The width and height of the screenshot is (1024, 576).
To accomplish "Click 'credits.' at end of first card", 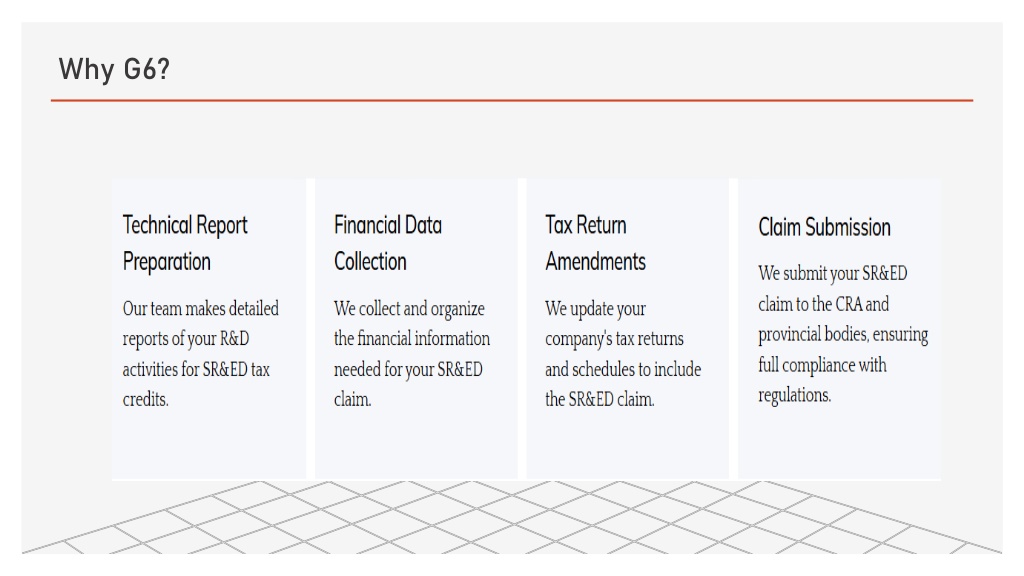I will [146, 399].
